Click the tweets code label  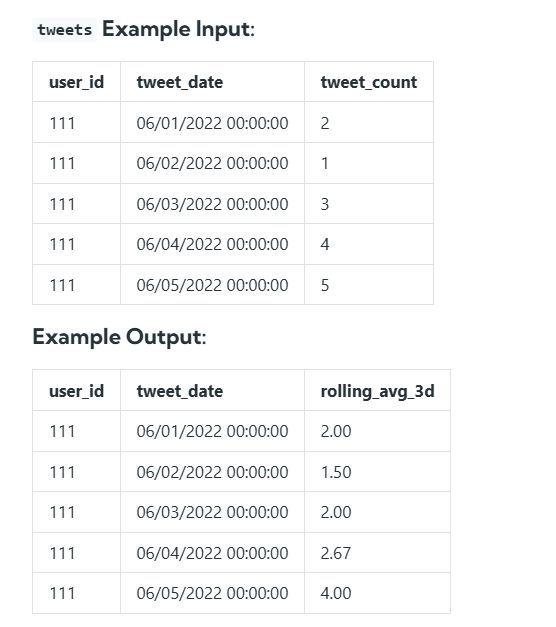coord(64,30)
